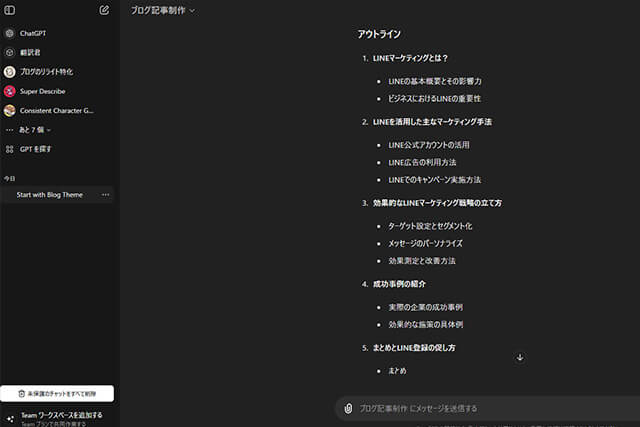Click the 未保護のチャットをすべて削除 button
640x427 pixels.
[57, 394]
